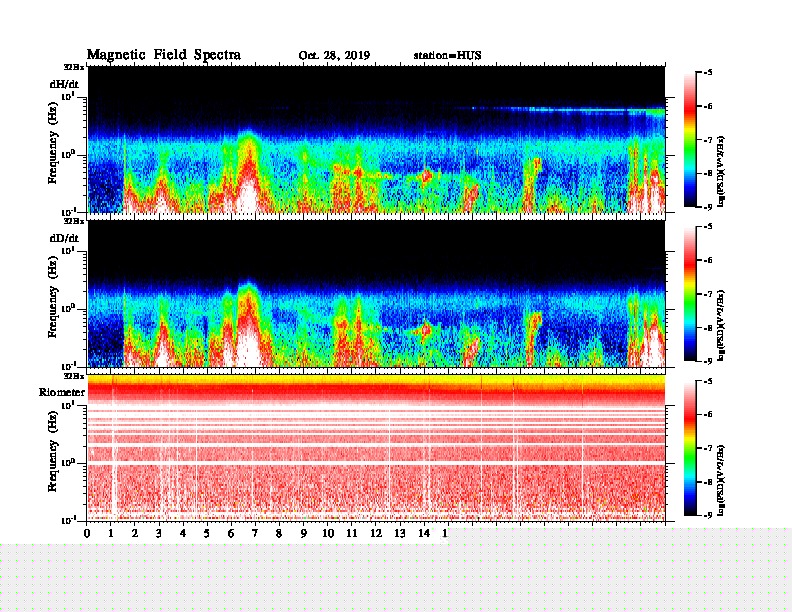
Task: Click hour tick label "5" on time axis
Action: coord(207,533)
